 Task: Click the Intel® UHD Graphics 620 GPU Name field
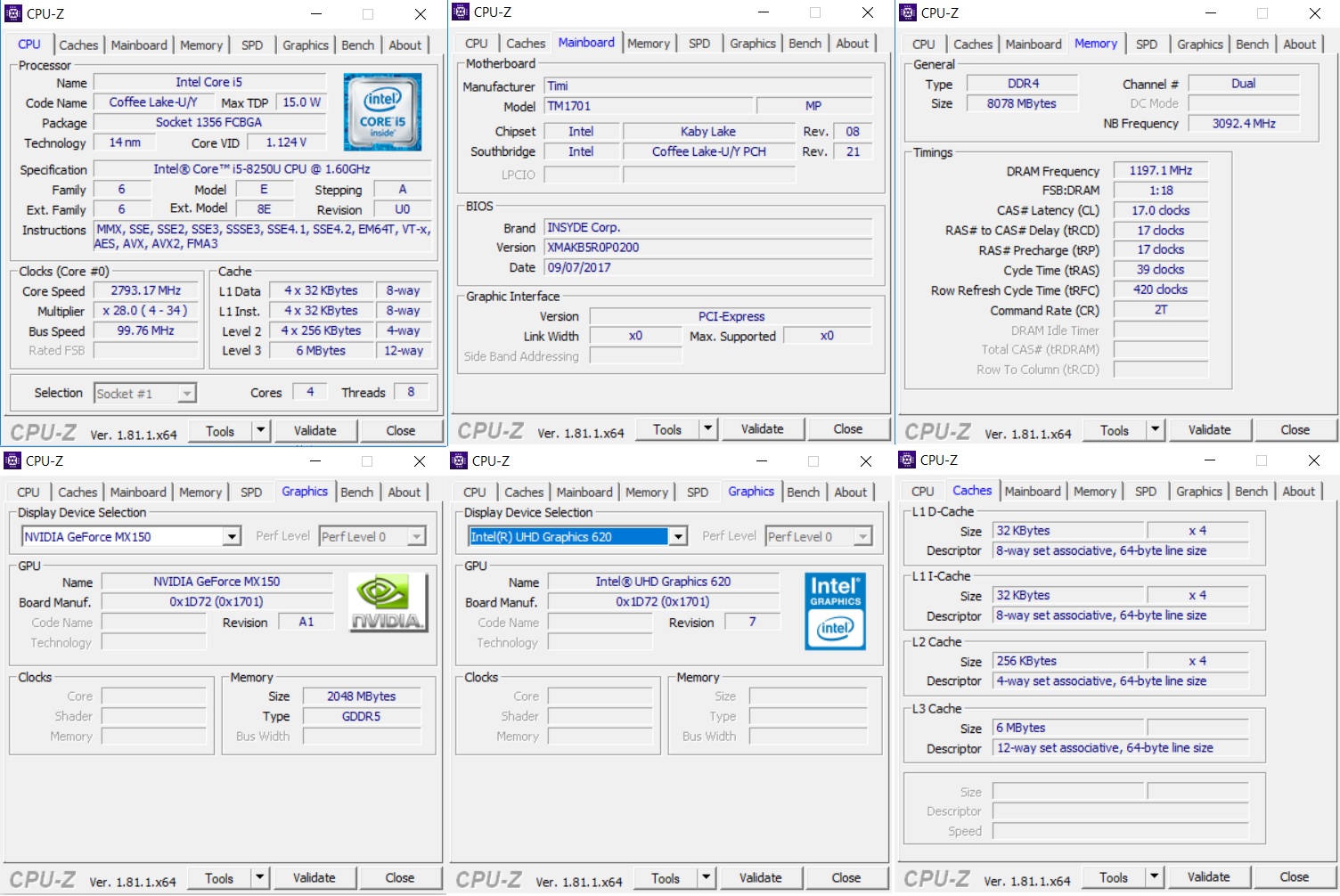(x=663, y=582)
